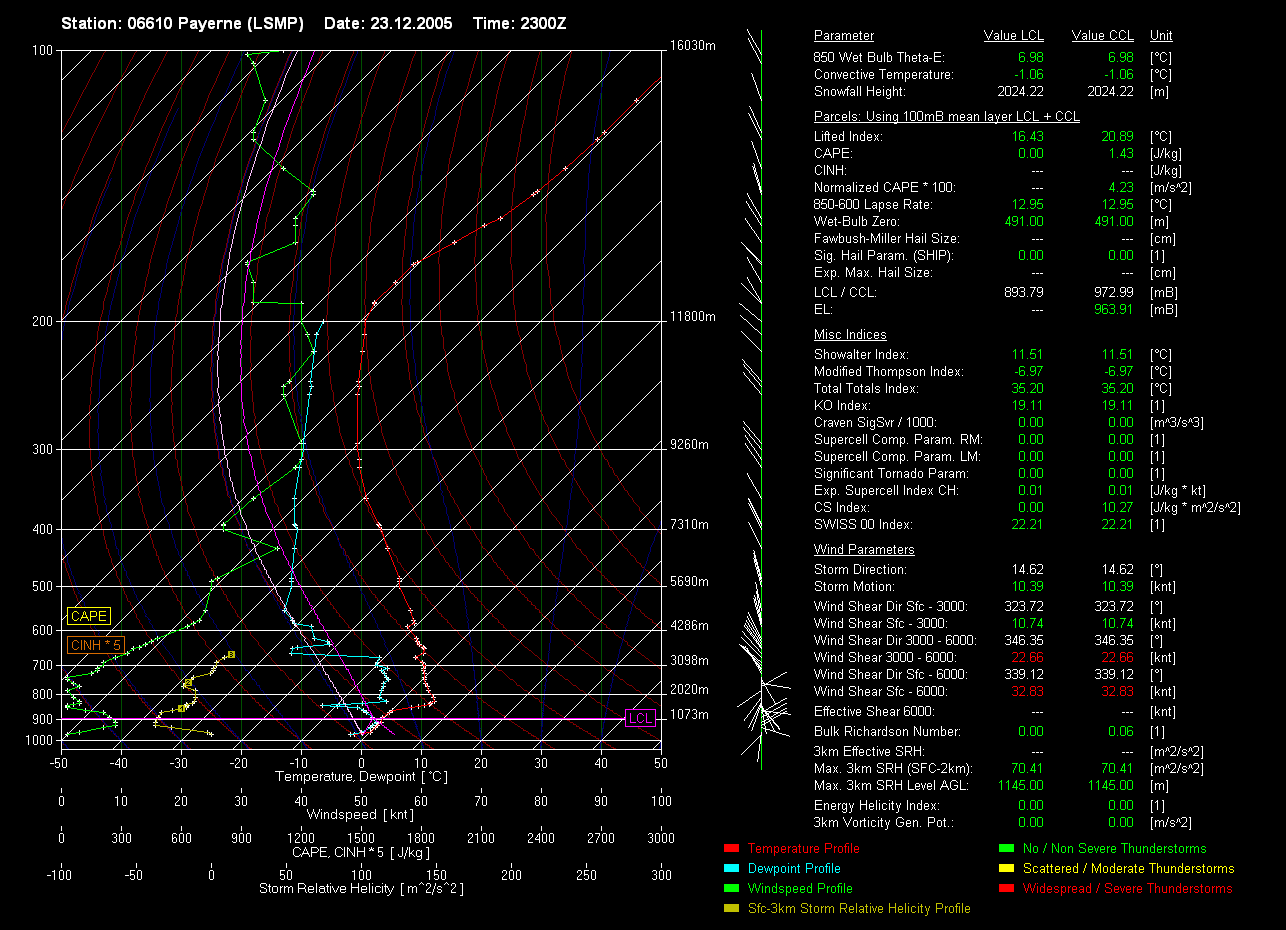1286x930 pixels.
Task: Click the orange CINH * 5 label box
Action: pos(95,645)
